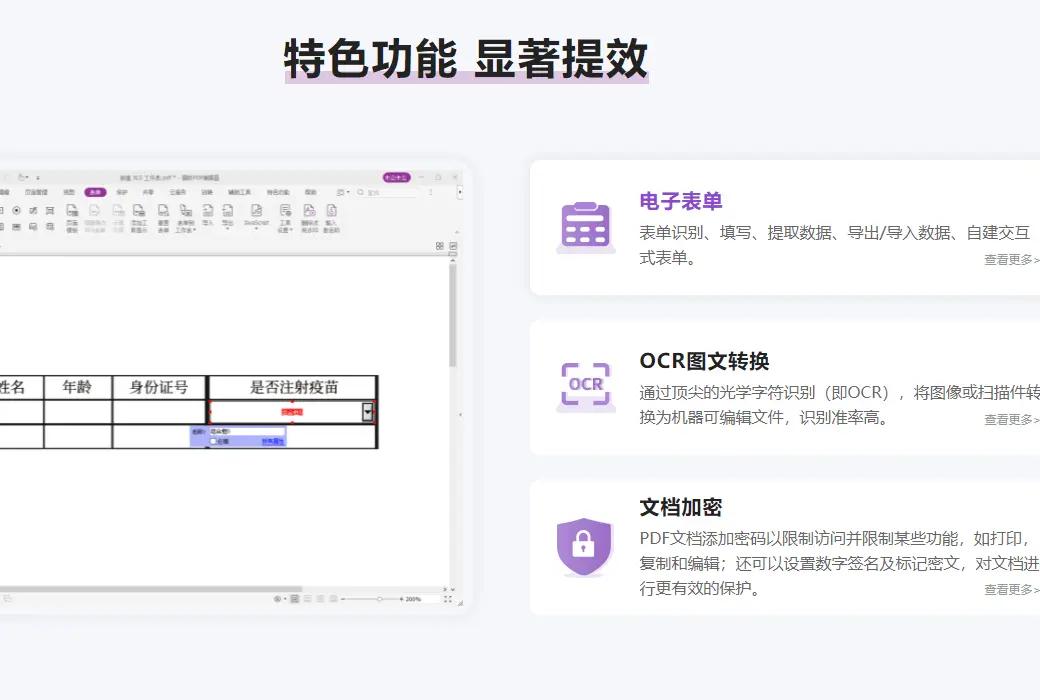
Task: Click the search box in the editor ribbon
Action: point(387,192)
